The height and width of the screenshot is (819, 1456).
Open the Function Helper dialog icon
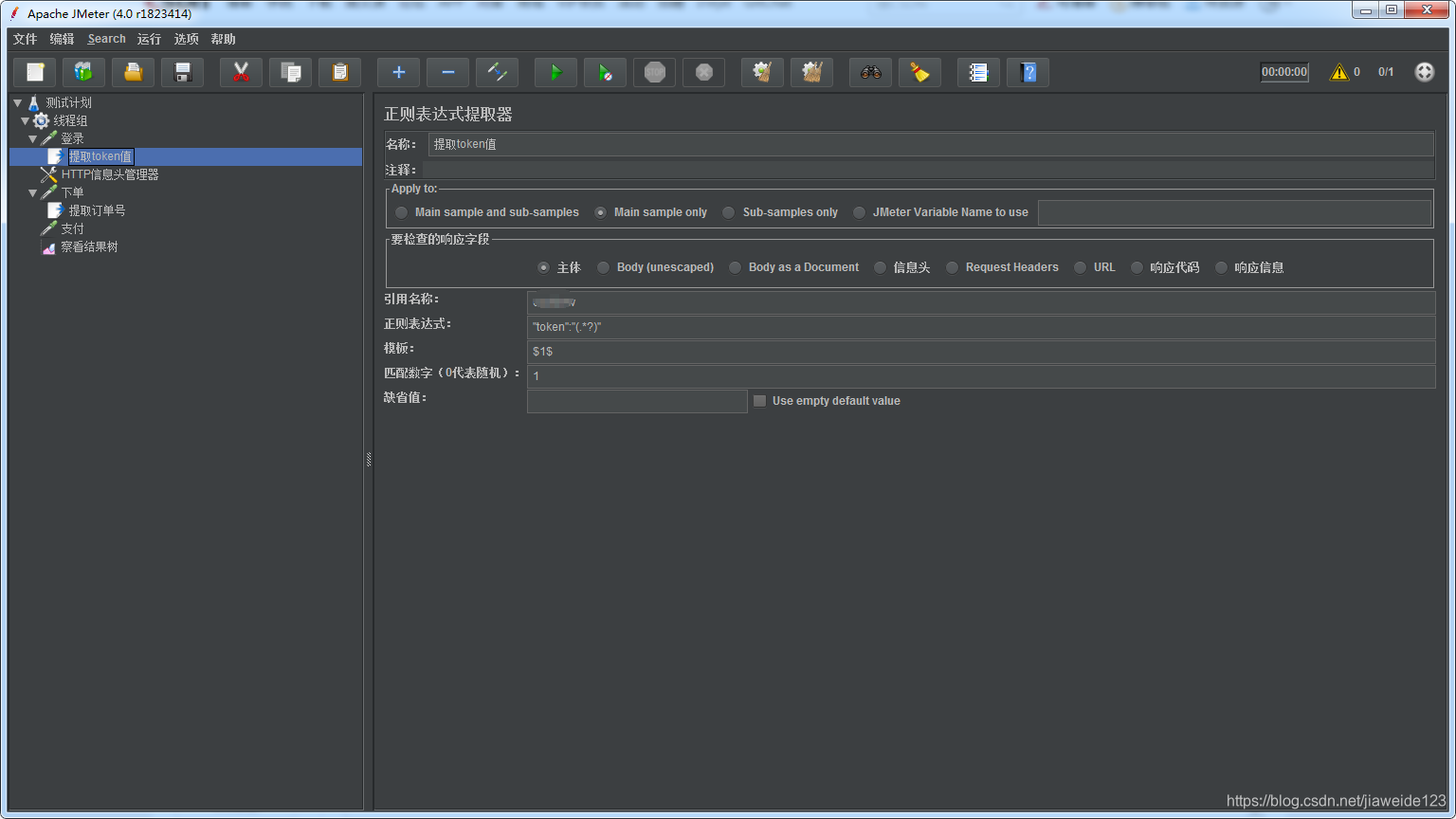(979, 72)
